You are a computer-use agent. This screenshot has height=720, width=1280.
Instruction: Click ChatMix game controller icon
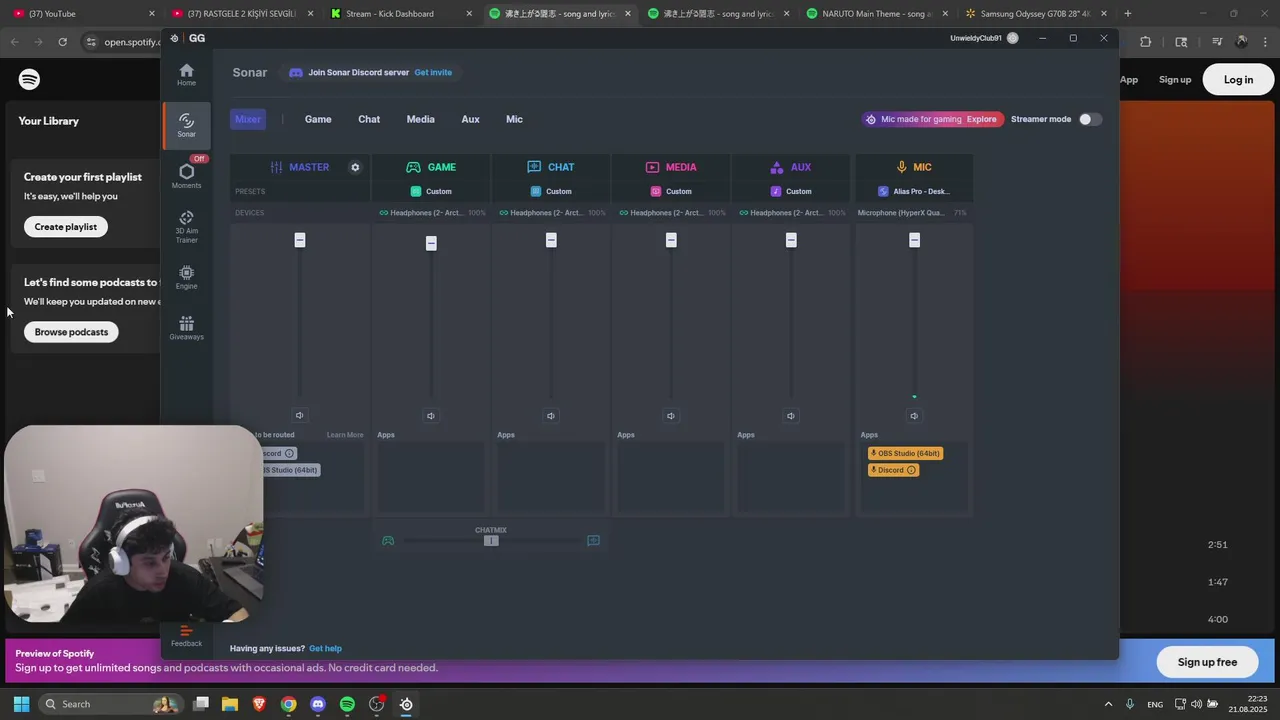click(x=388, y=541)
